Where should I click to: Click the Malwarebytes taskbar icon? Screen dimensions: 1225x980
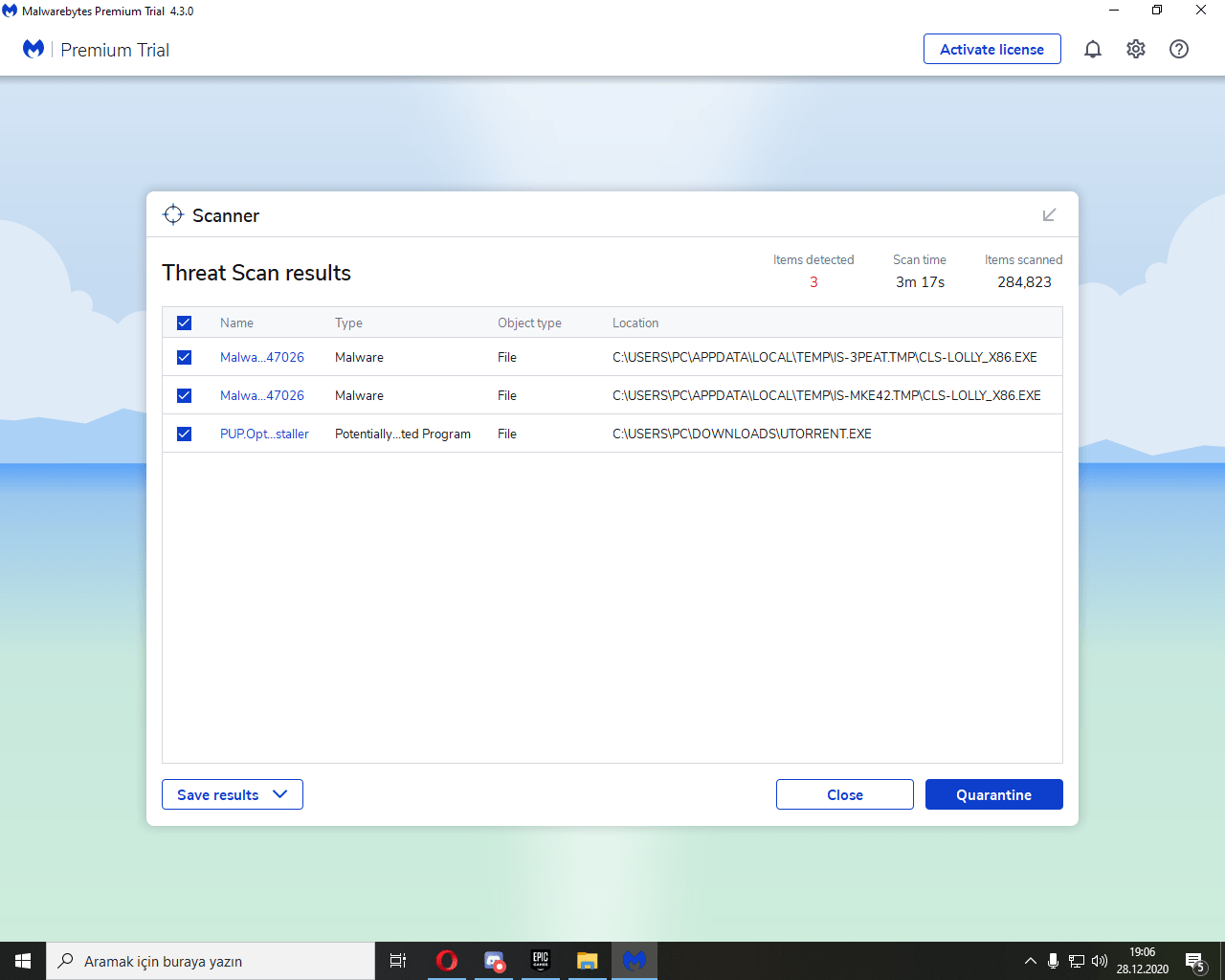[635, 961]
